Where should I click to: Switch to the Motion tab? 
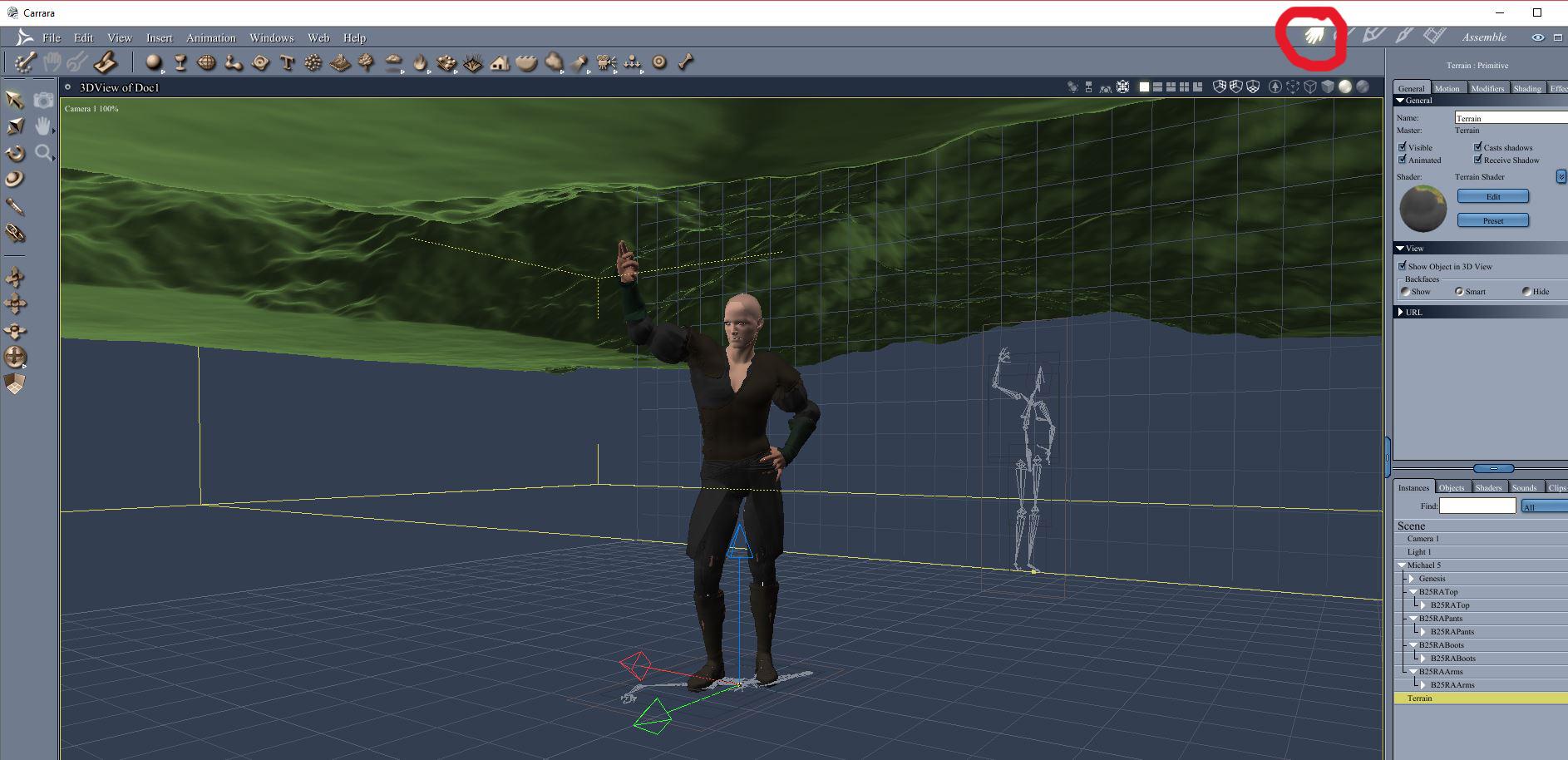coord(1447,88)
